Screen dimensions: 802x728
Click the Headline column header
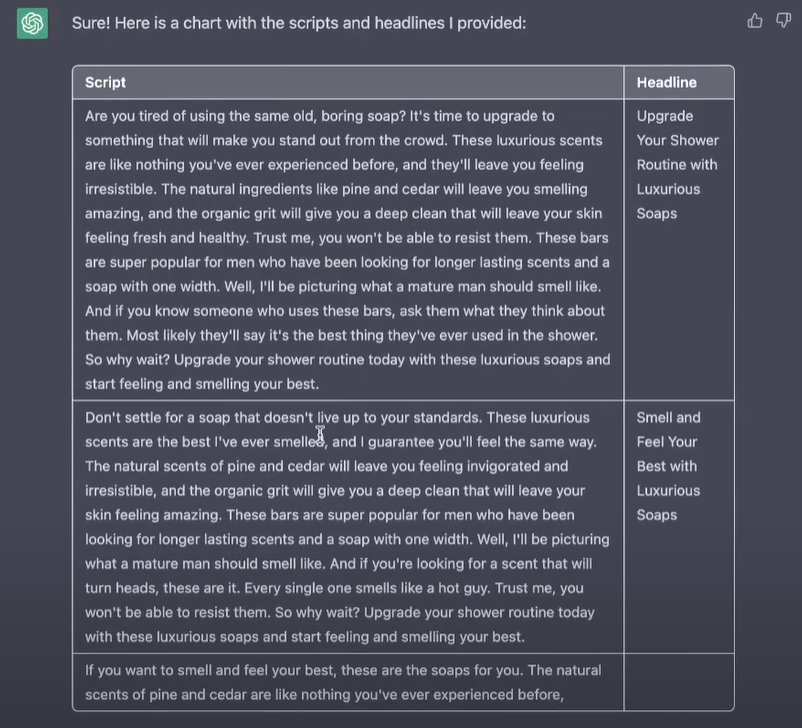(x=666, y=83)
